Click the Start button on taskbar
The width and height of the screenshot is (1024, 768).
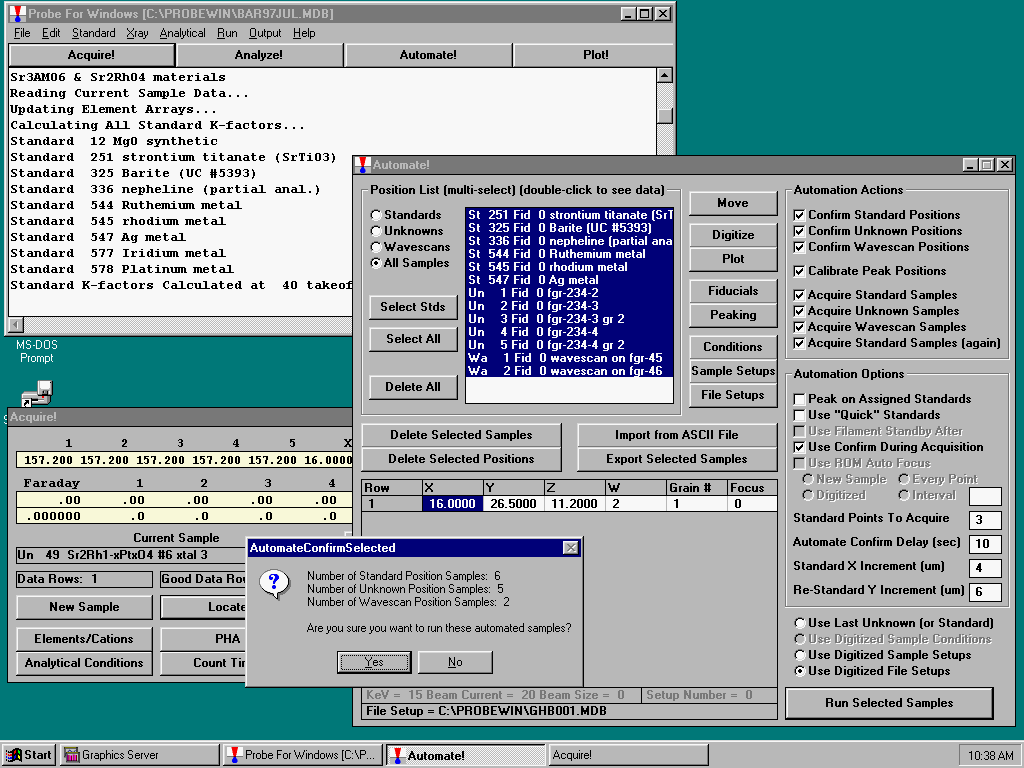[x=28, y=755]
